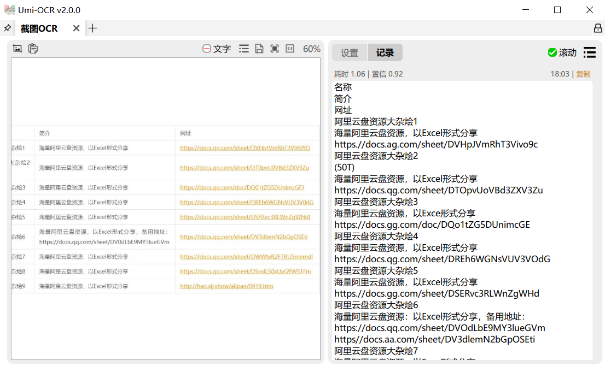Click result line 阿里云盘资源大杂烩4
The height and width of the screenshot is (366, 605).
pos(376,236)
